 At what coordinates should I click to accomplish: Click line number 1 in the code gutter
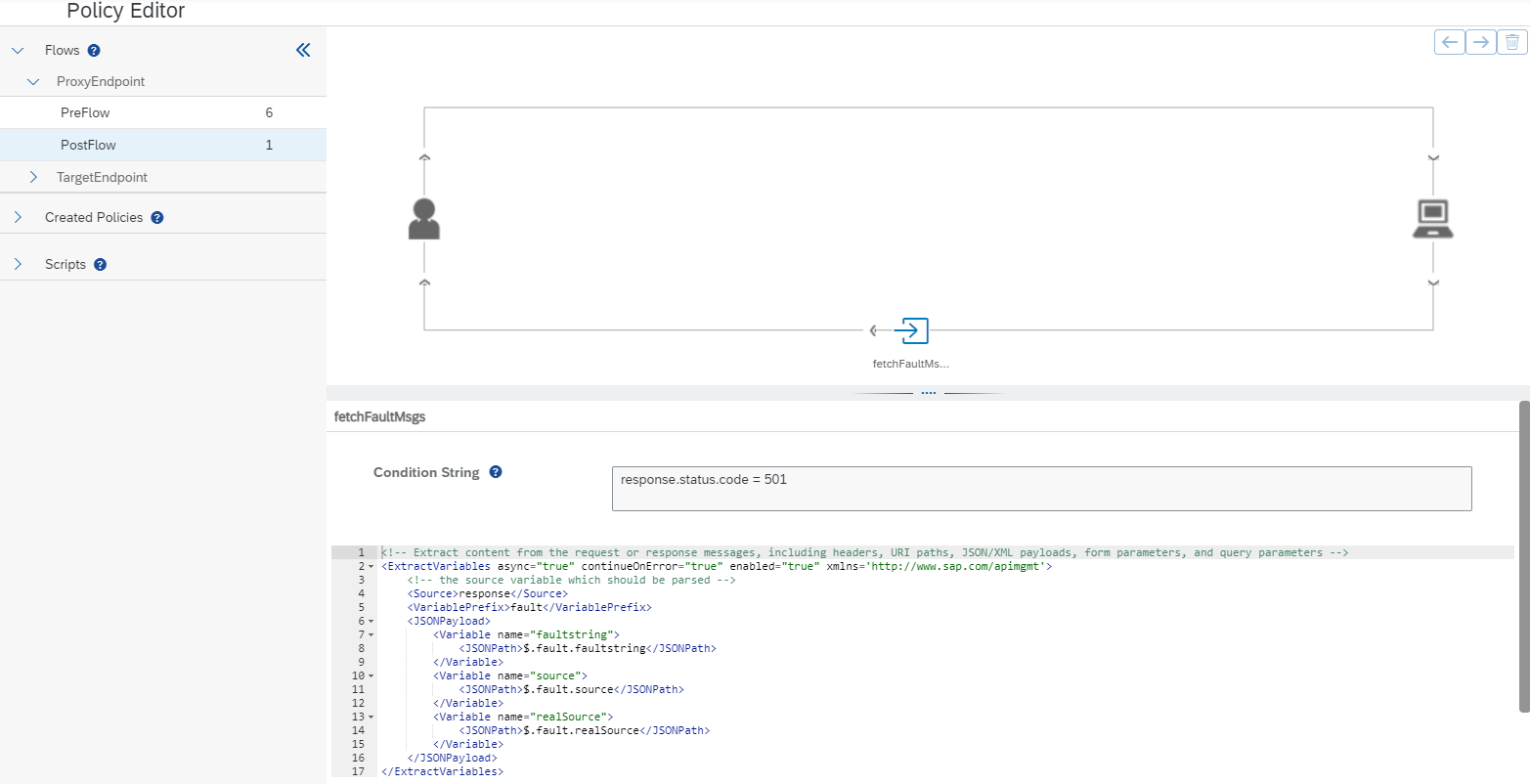[x=361, y=552]
